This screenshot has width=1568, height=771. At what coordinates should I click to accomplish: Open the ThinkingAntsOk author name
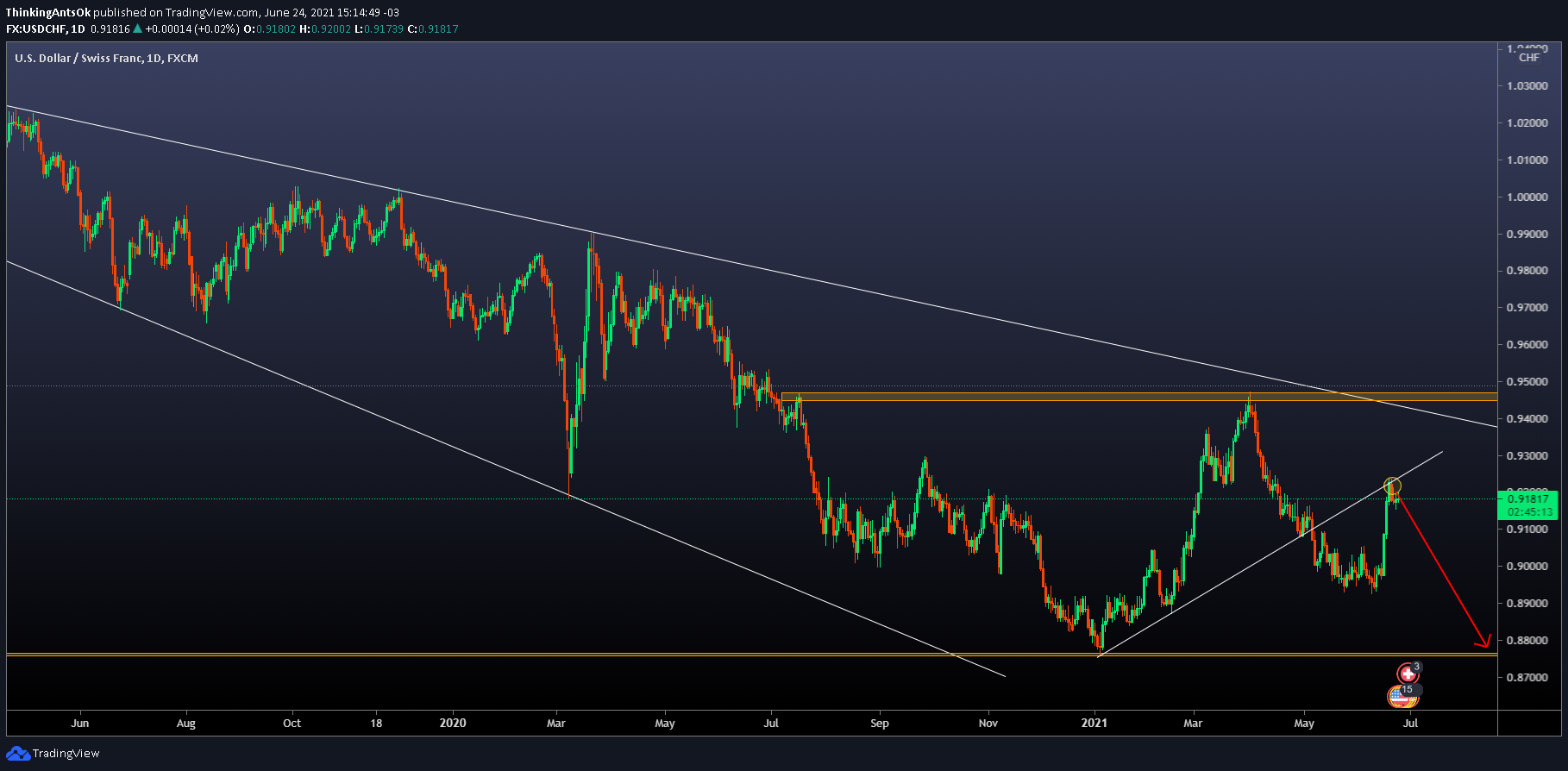click(x=48, y=13)
